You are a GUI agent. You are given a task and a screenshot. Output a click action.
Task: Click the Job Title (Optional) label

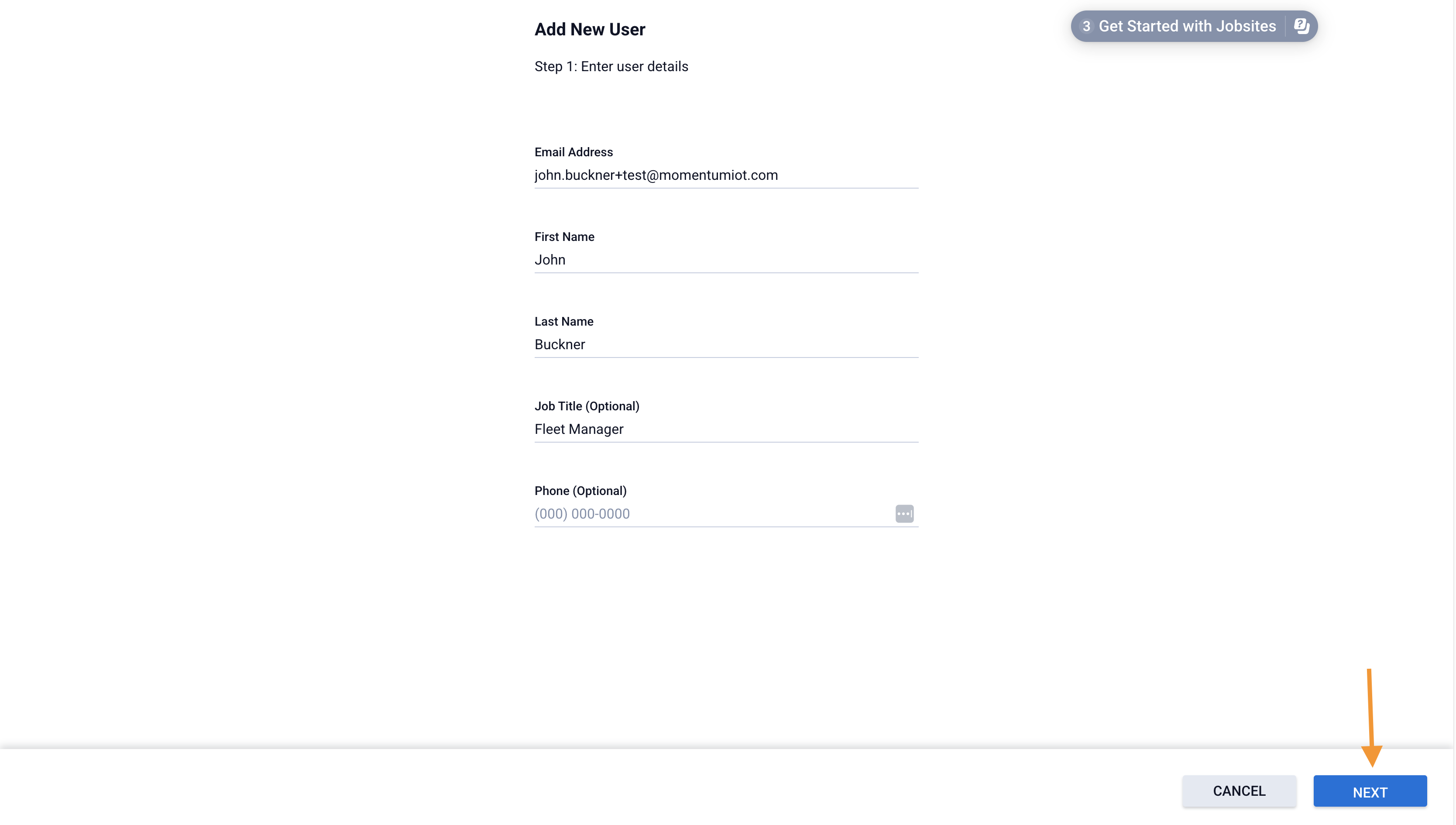586,406
